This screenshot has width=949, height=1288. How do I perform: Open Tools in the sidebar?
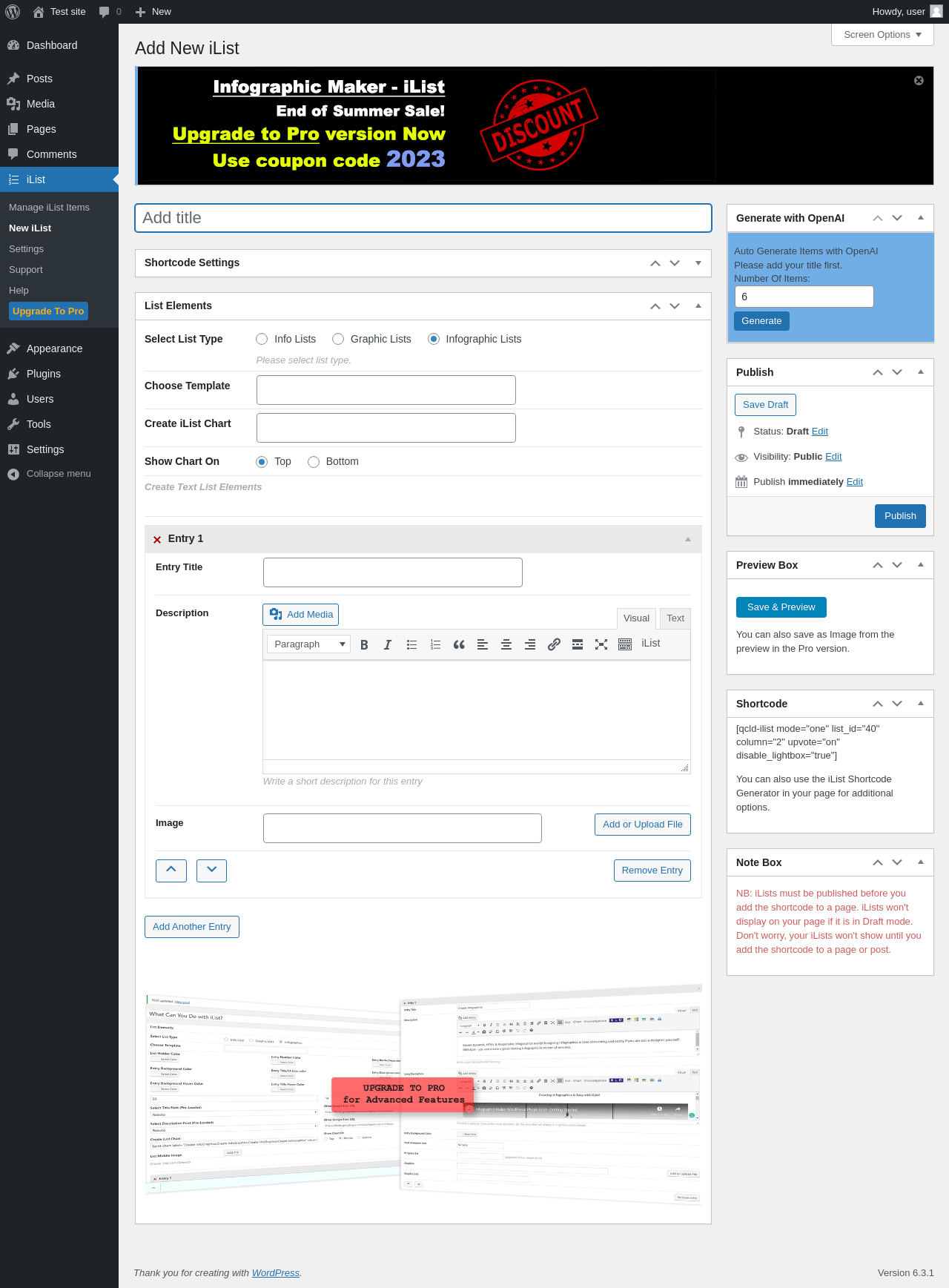pos(59,424)
